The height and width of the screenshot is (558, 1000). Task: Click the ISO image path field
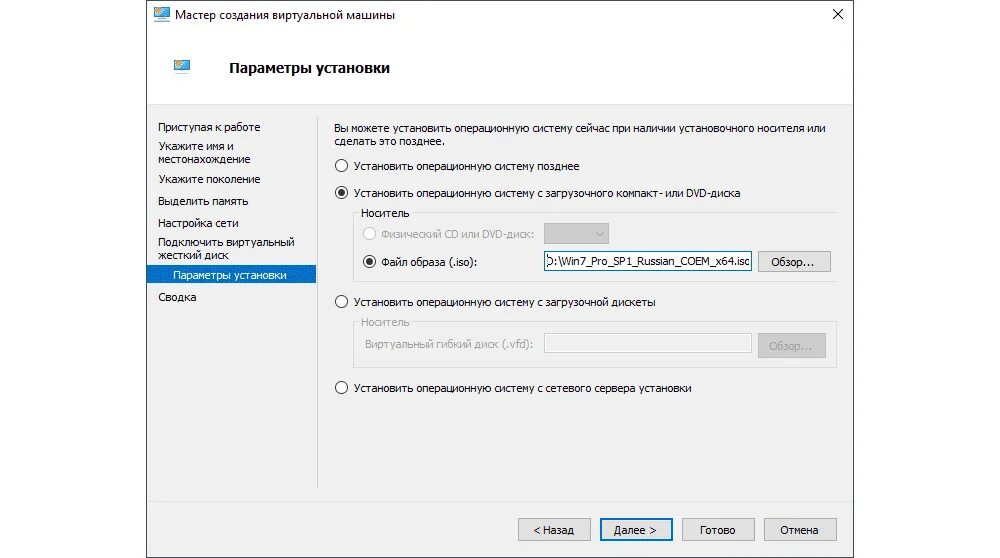pos(648,261)
